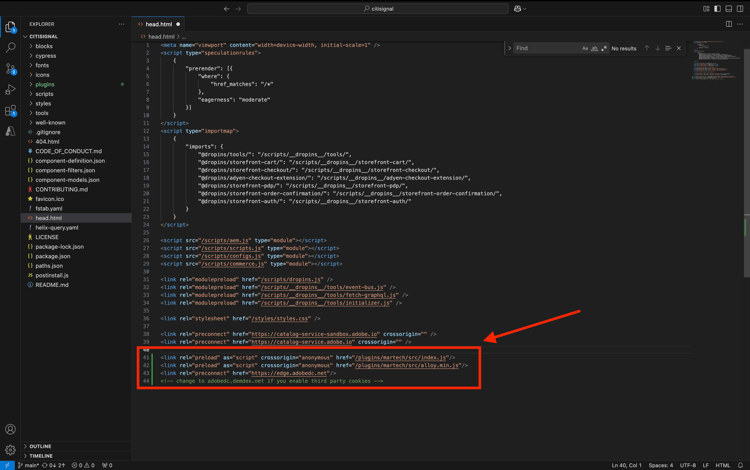Click the main branch indicator in status bar
The width and height of the screenshot is (750, 470).
pos(30,465)
